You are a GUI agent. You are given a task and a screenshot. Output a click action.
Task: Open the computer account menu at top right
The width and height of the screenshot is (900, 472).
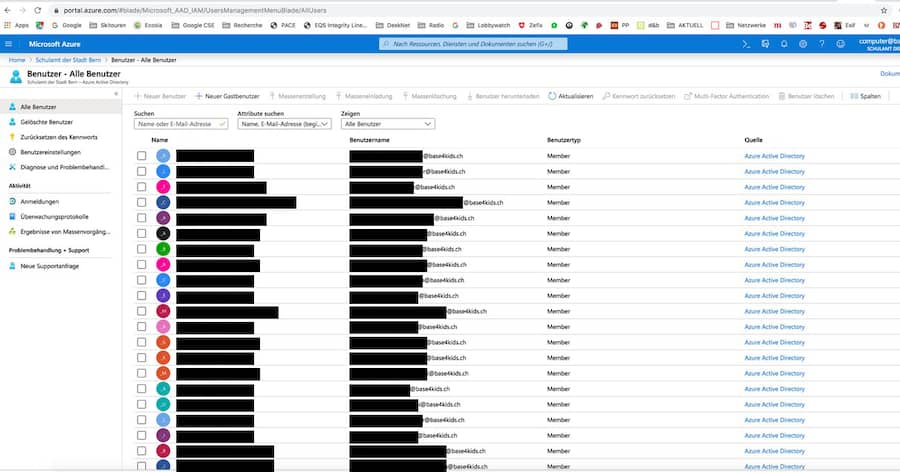879,44
